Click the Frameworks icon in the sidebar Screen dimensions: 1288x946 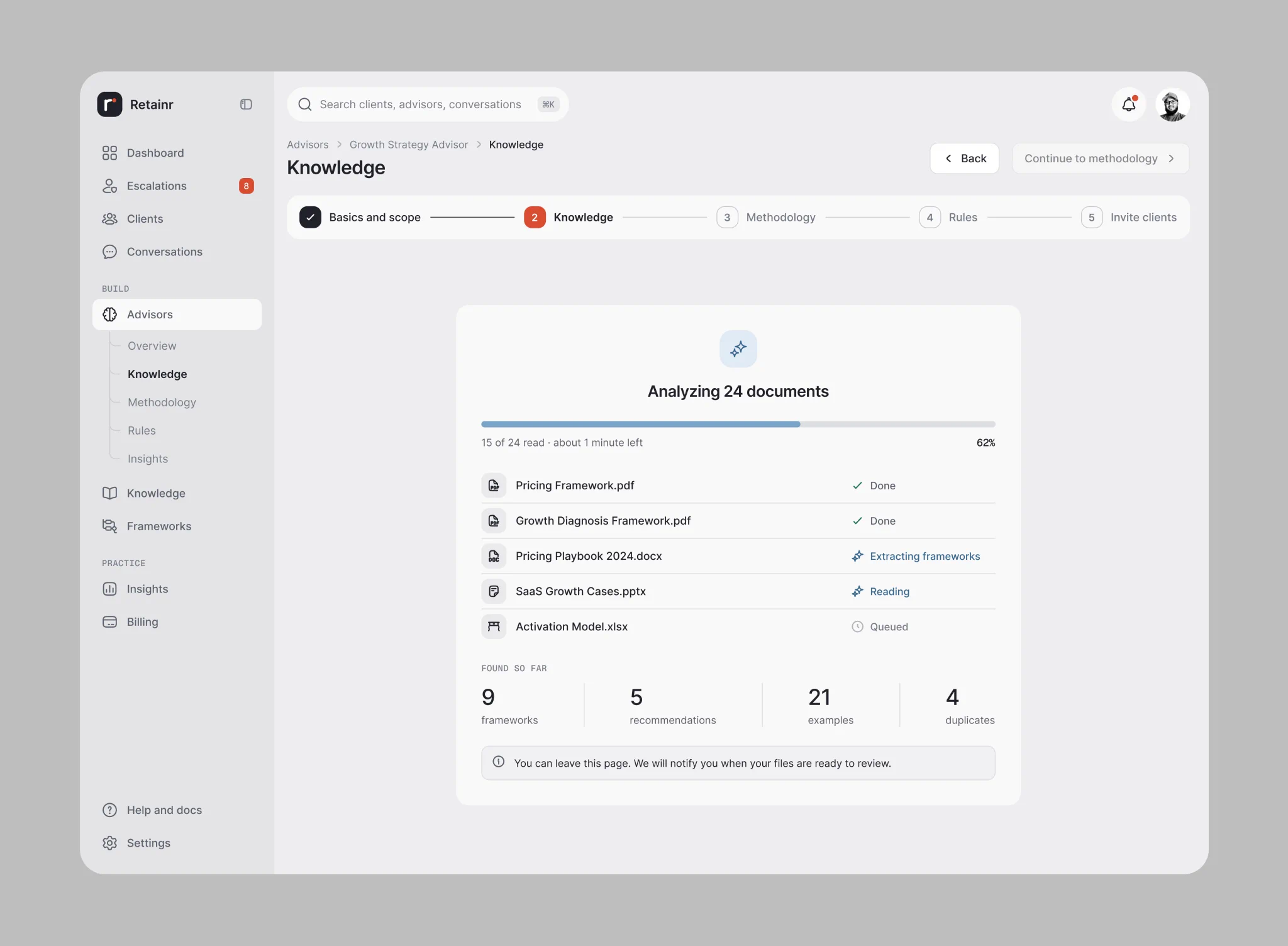[x=109, y=526]
